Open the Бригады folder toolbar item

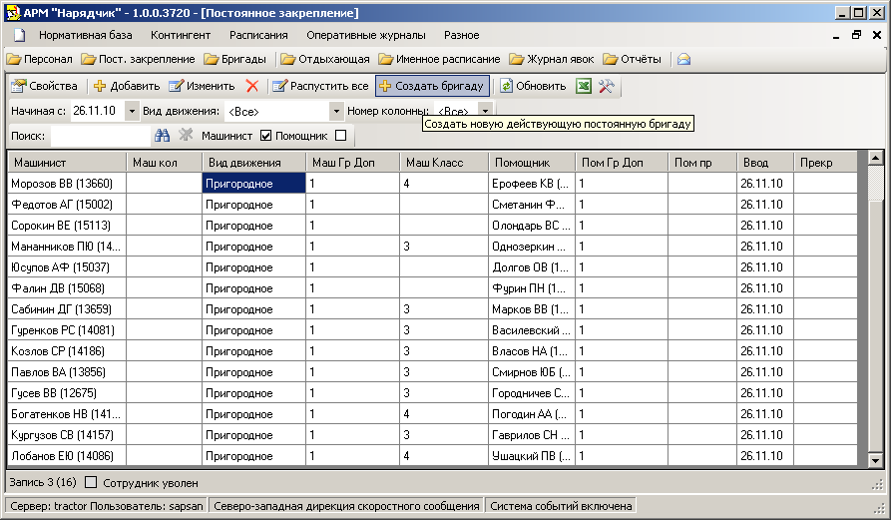pyautogui.click(x=235, y=59)
